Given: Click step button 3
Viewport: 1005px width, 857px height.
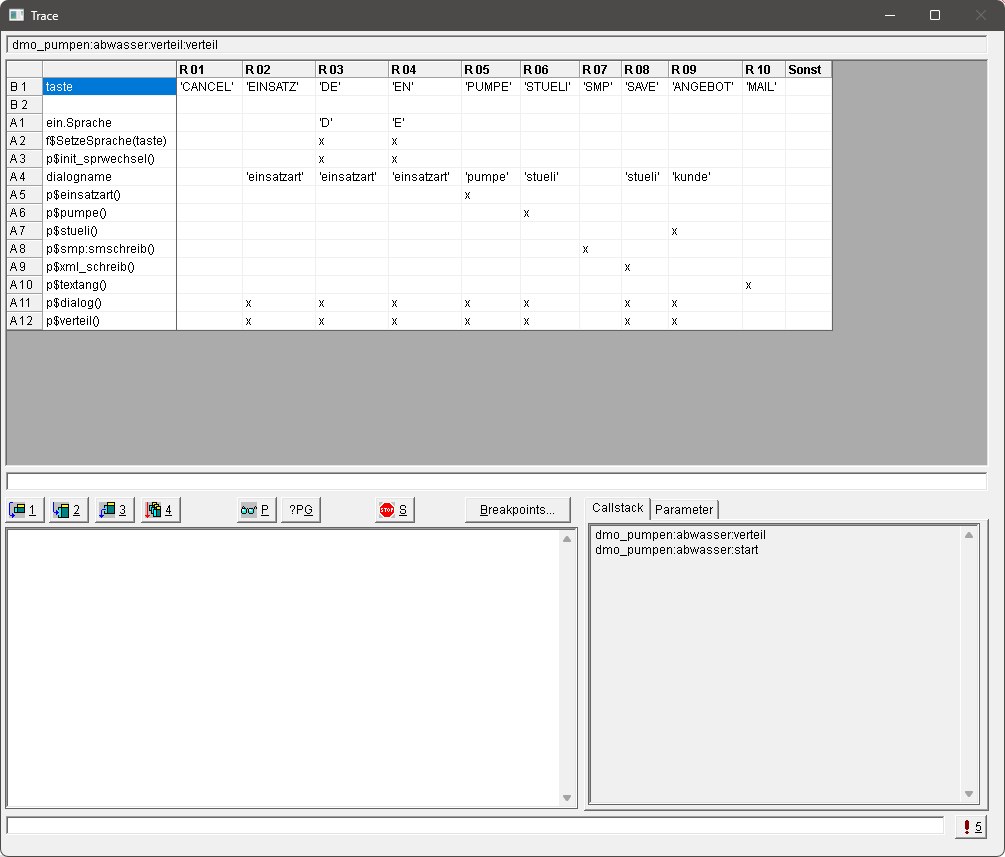Looking at the screenshot, I should 115,510.
